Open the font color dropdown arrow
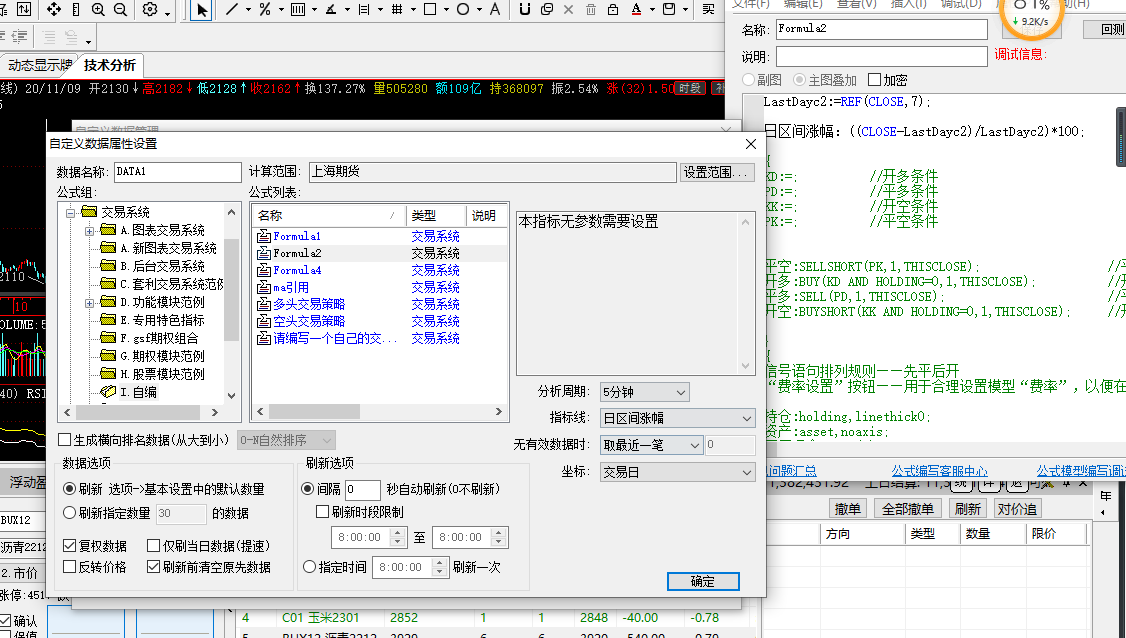This screenshot has width=1126, height=638. pos(652,10)
